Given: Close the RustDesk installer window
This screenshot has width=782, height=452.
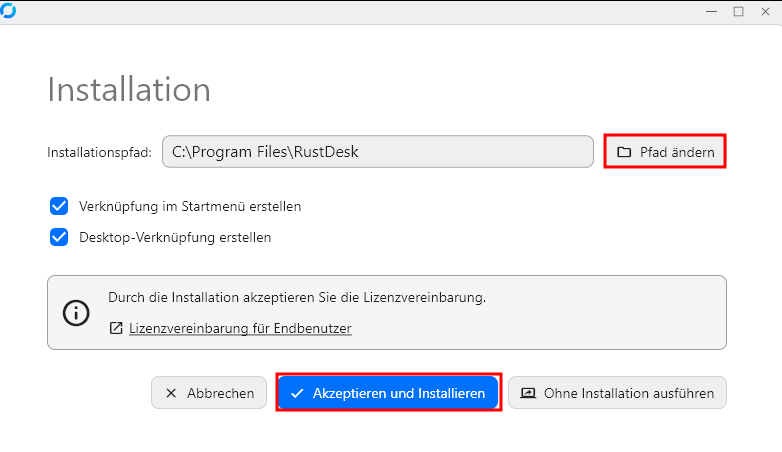Looking at the screenshot, I should pos(764,11).
